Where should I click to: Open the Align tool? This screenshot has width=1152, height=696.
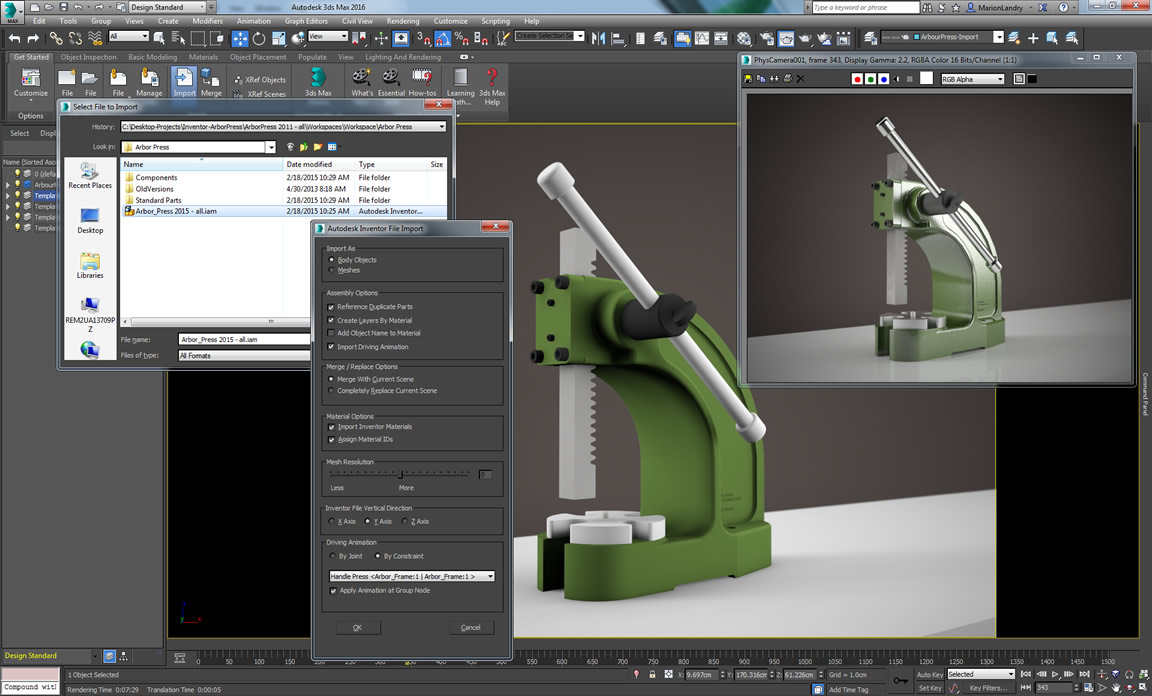617,38
